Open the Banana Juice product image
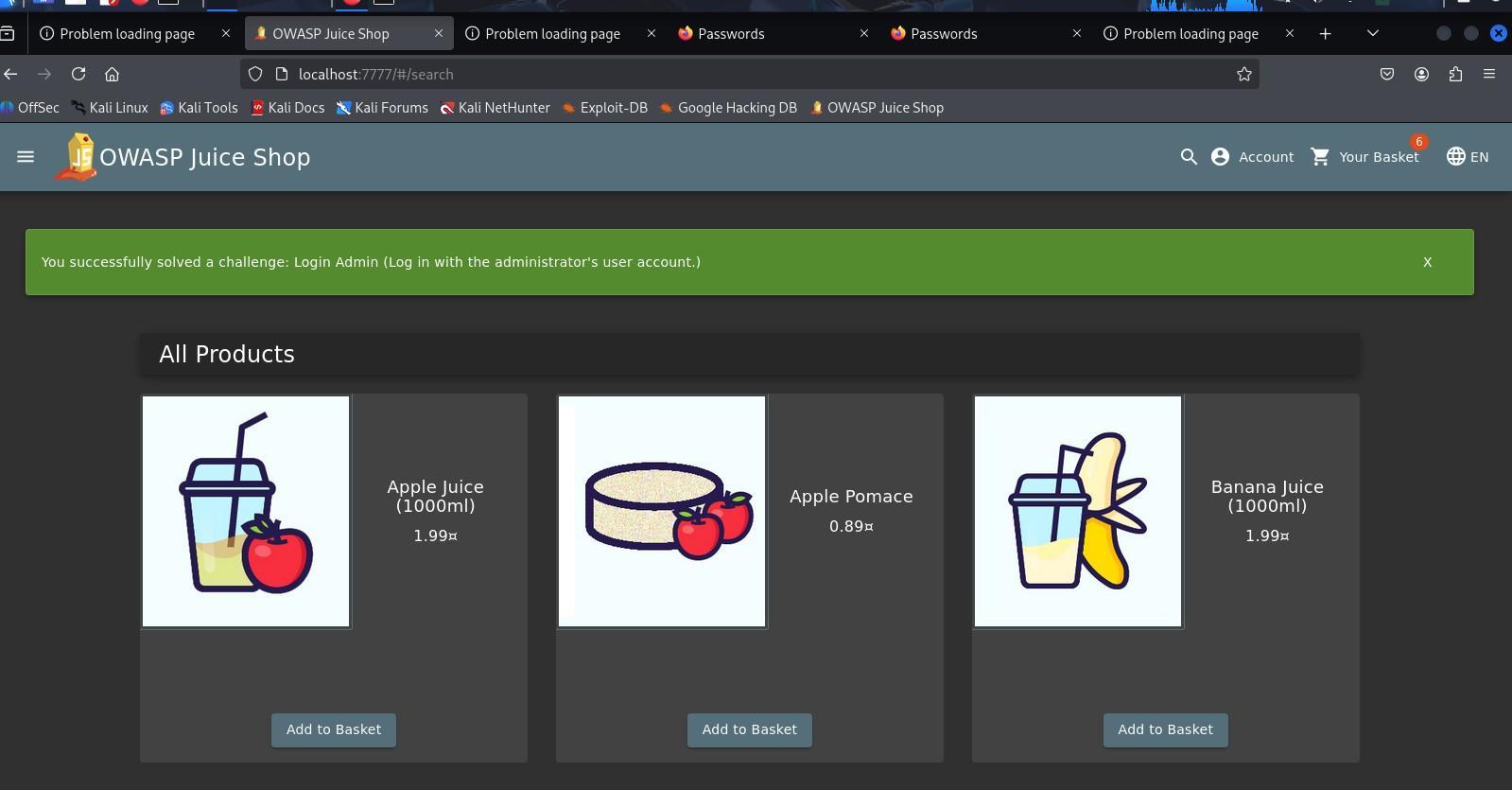The height and width of the screenshot is (790, 1512). pyautogui.click(x=1078, y=511)
